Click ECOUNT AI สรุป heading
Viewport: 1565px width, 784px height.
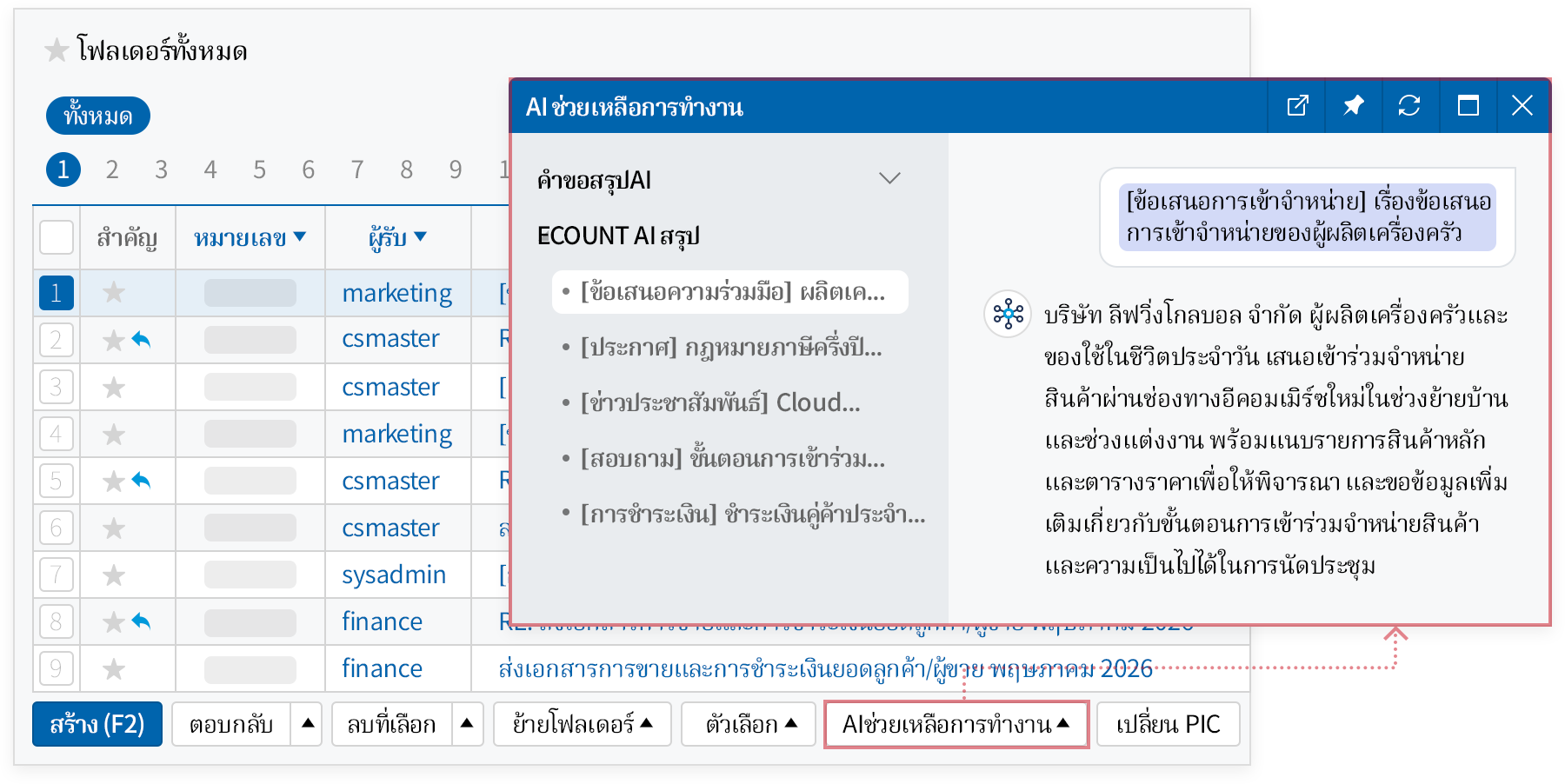[618, 236]
